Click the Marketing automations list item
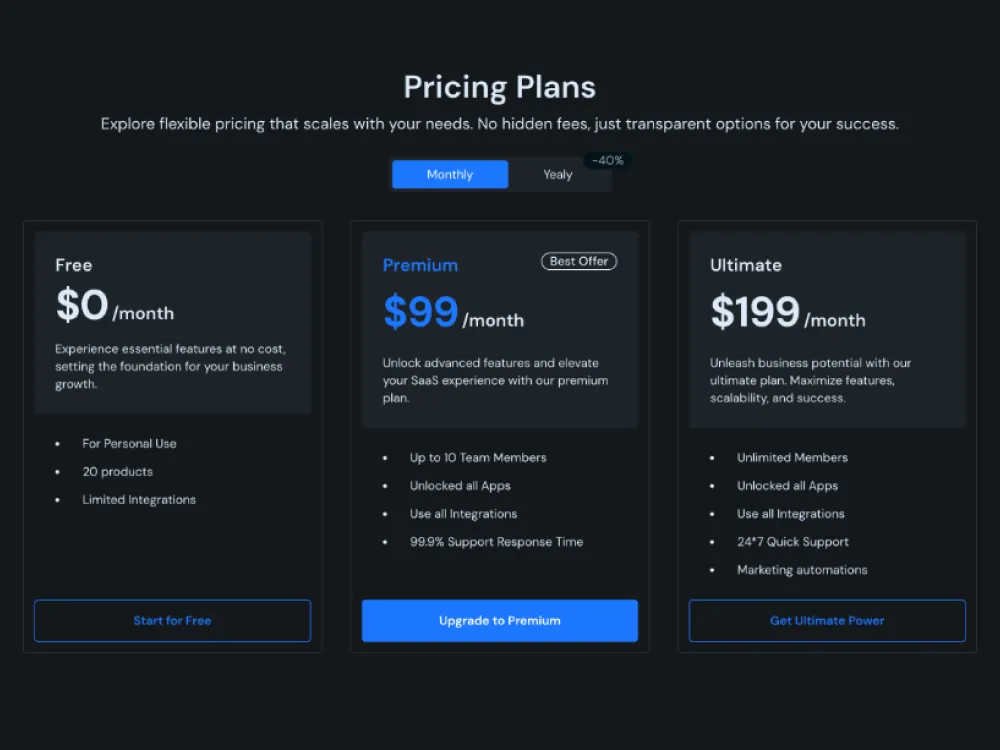1000x750 pixels. 802,569
